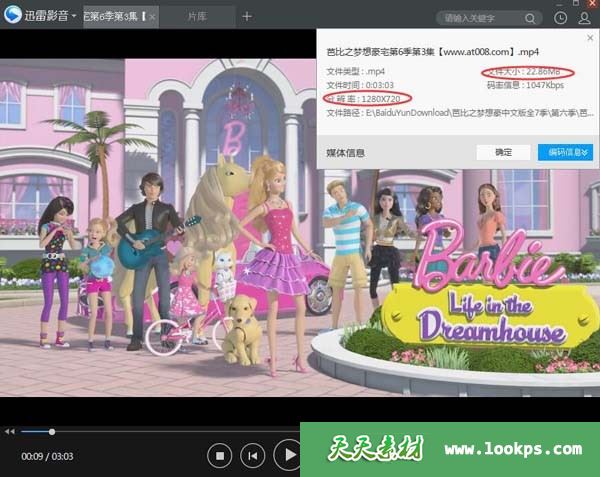Click the playback progress bar

[150, 432]
